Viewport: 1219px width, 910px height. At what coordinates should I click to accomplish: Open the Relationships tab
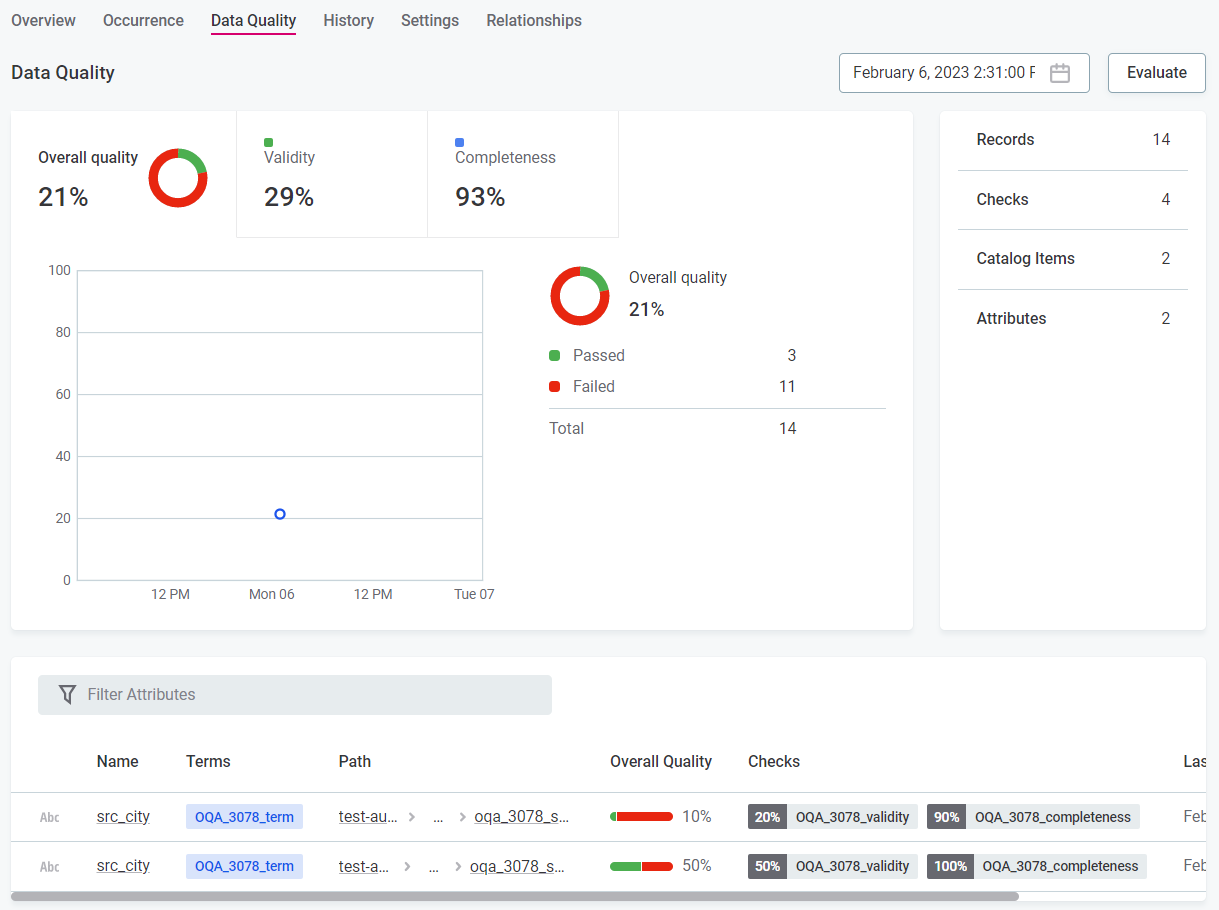[534, 20]
